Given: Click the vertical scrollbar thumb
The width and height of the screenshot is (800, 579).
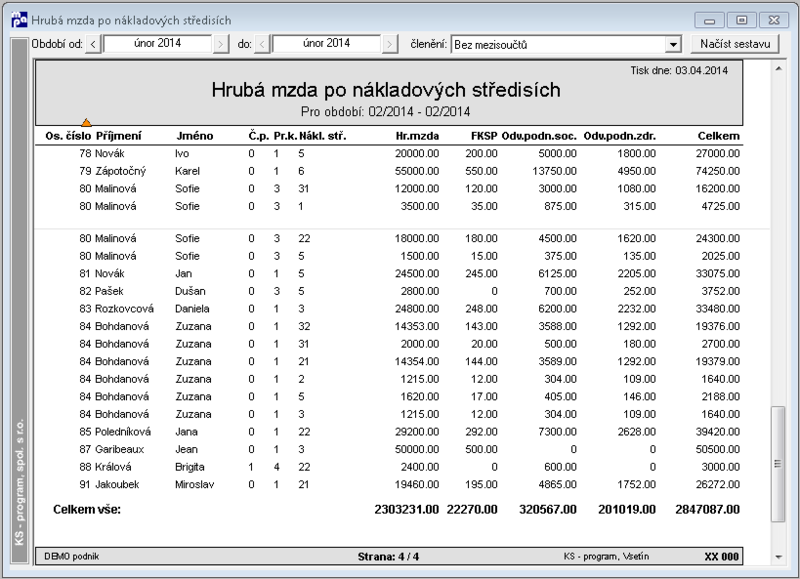Looking at the screenshot, I should pyautogui.click(x=778, y=464).
